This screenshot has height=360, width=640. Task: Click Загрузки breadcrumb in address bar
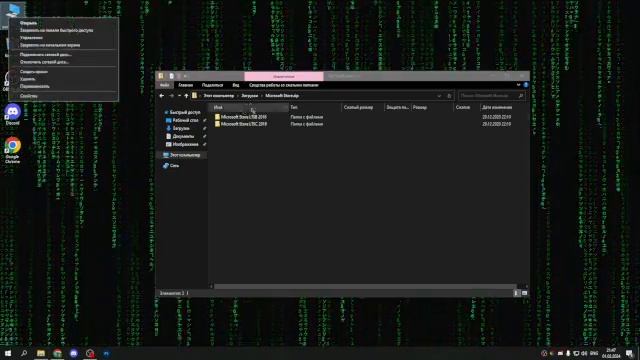click(x=249, y=96)
